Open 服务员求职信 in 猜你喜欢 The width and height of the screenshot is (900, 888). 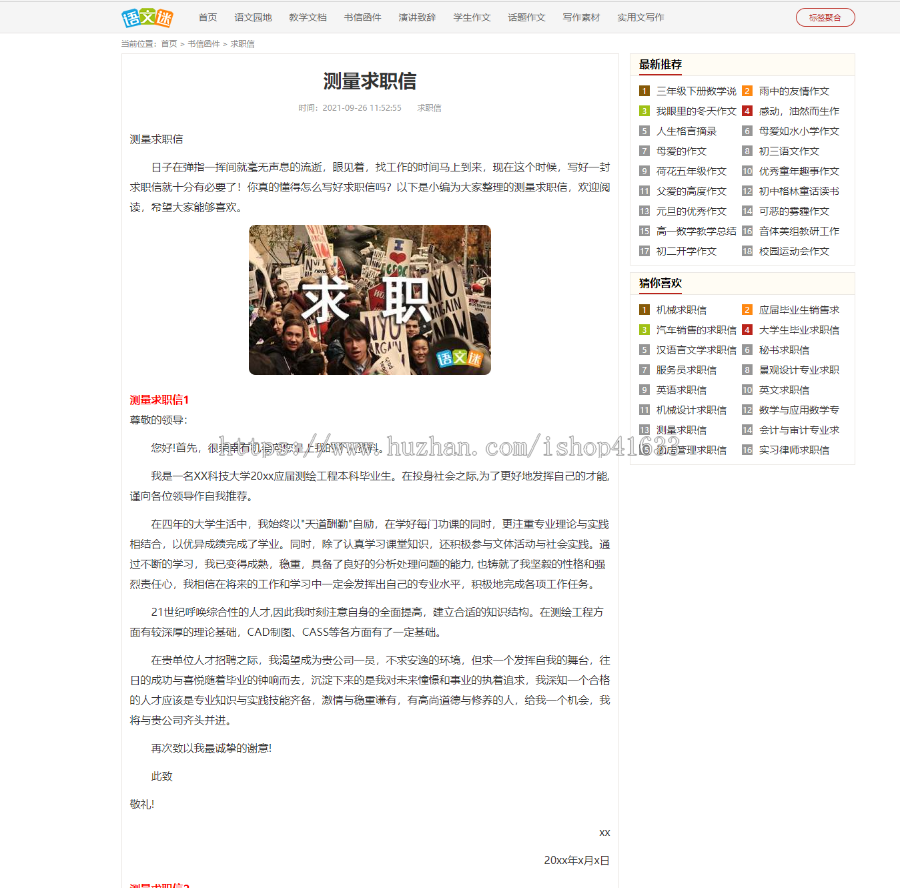[x=686, y=370]
